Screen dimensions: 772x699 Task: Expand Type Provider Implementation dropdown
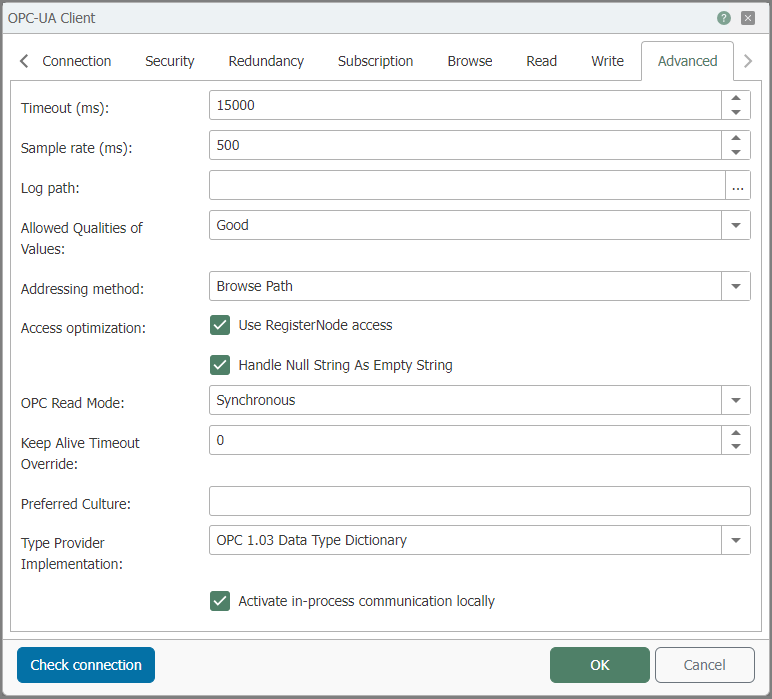736,540
